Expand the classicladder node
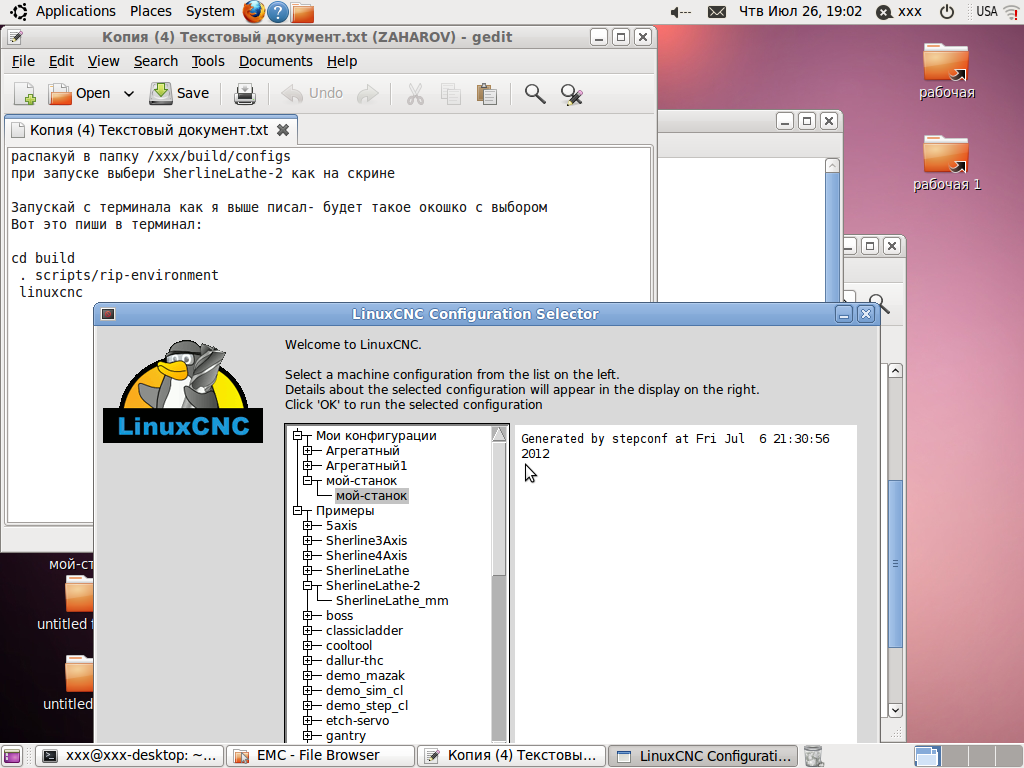 (x=308, y=631)
